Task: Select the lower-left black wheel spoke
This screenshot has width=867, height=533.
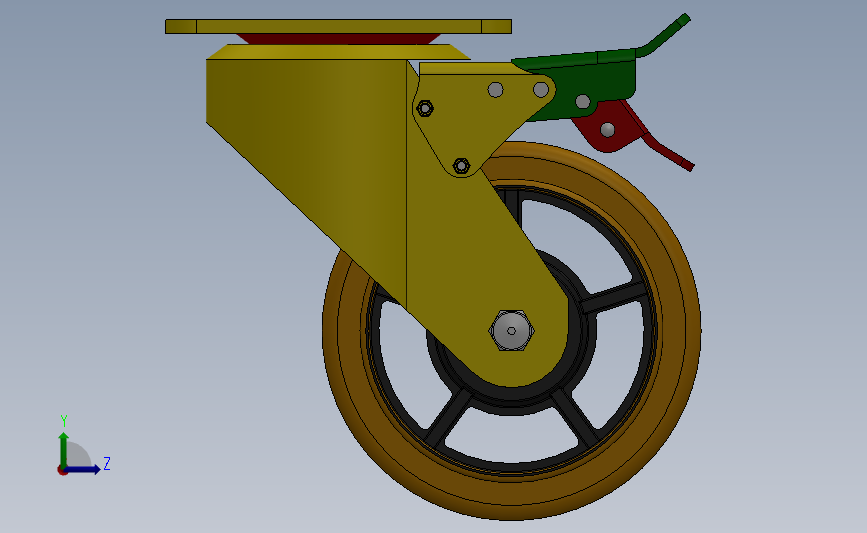Action: point(449,417)
